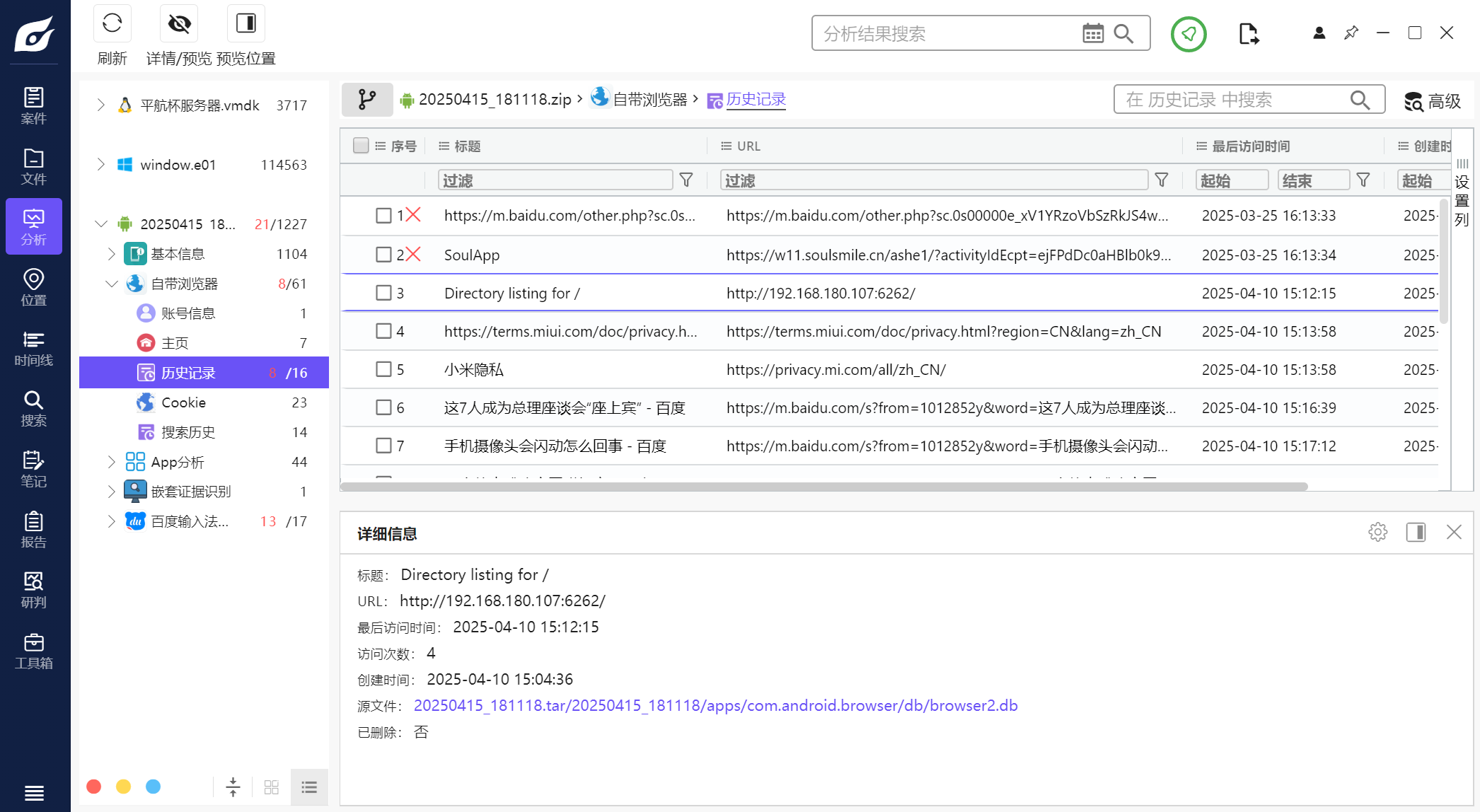The image size is (1480, 812).
Task: Expand the 平航杯服务器.vmdk node
Action: [100, 105]
